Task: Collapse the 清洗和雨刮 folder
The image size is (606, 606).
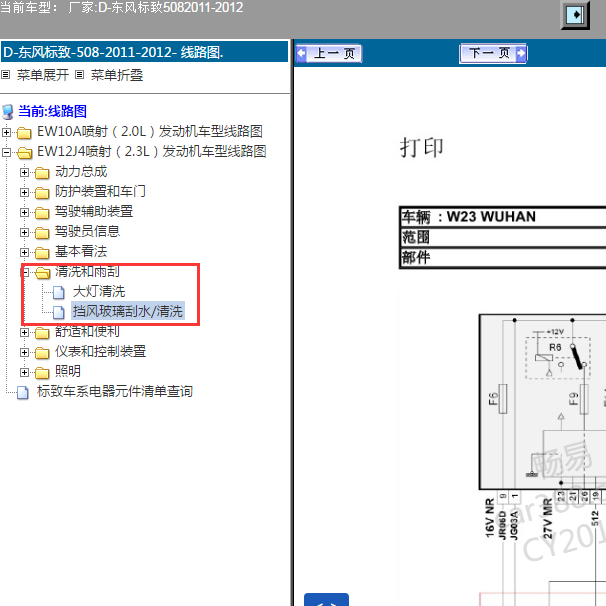Action: 24,272
